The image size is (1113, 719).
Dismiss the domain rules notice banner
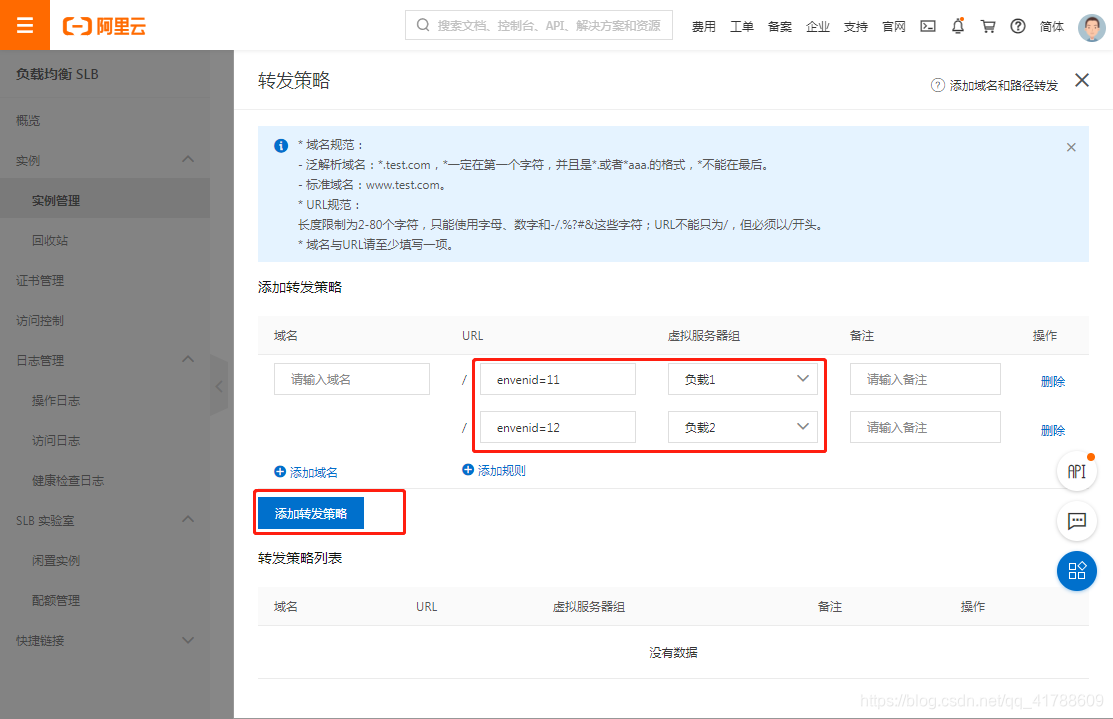point(1070,146)
